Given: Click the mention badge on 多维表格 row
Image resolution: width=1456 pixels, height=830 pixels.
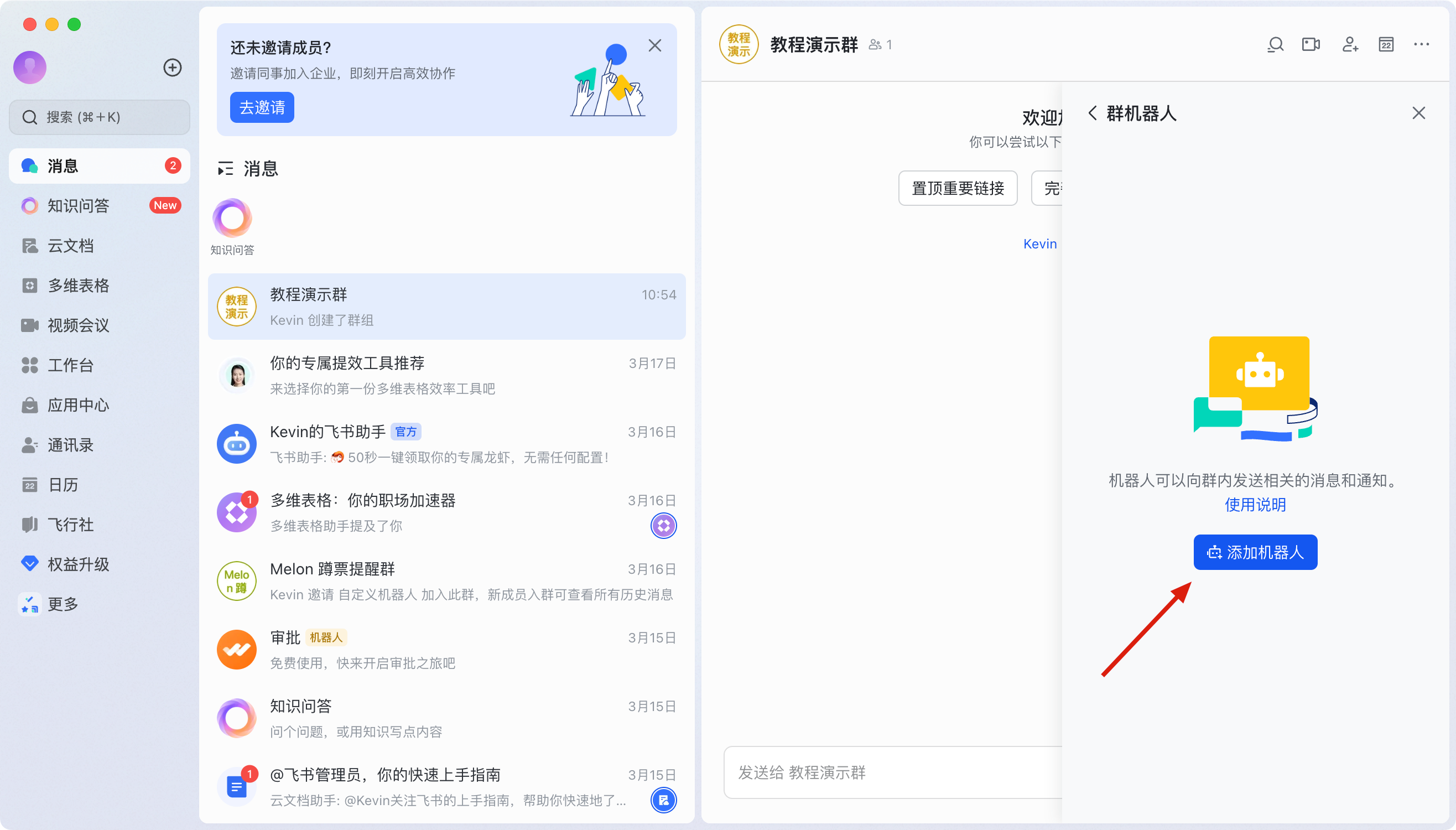Looking at the screenshot, I should point(663,526).
